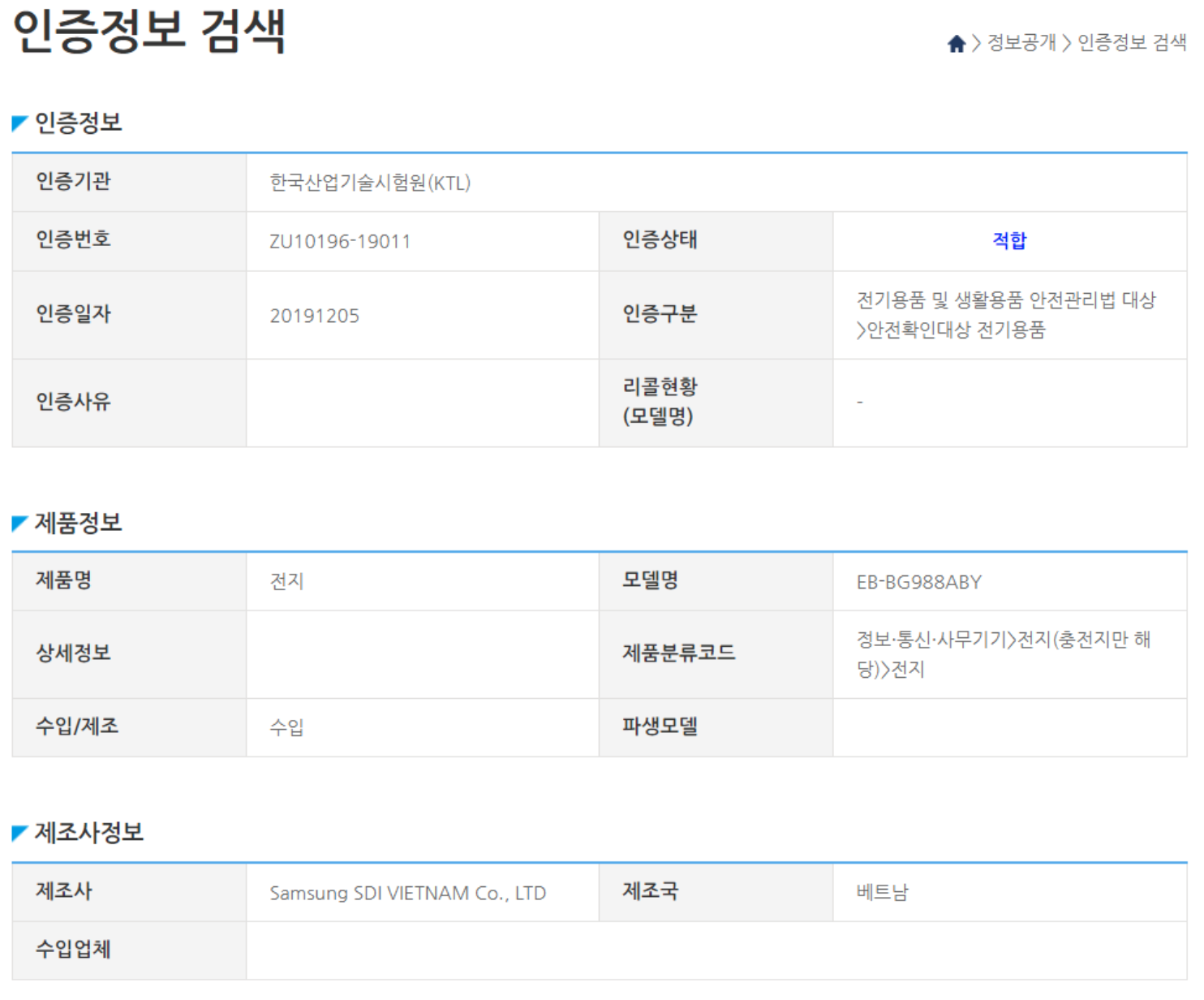Click the home icon in the breadcrumb
This screenshot has height=1000, width=1204.
pyautogui.click(x=957, y=44)
